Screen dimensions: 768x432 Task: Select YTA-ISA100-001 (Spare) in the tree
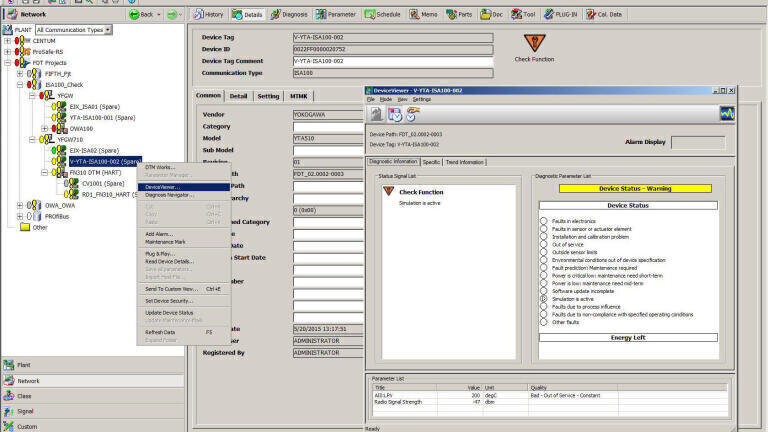pos(102,118)
